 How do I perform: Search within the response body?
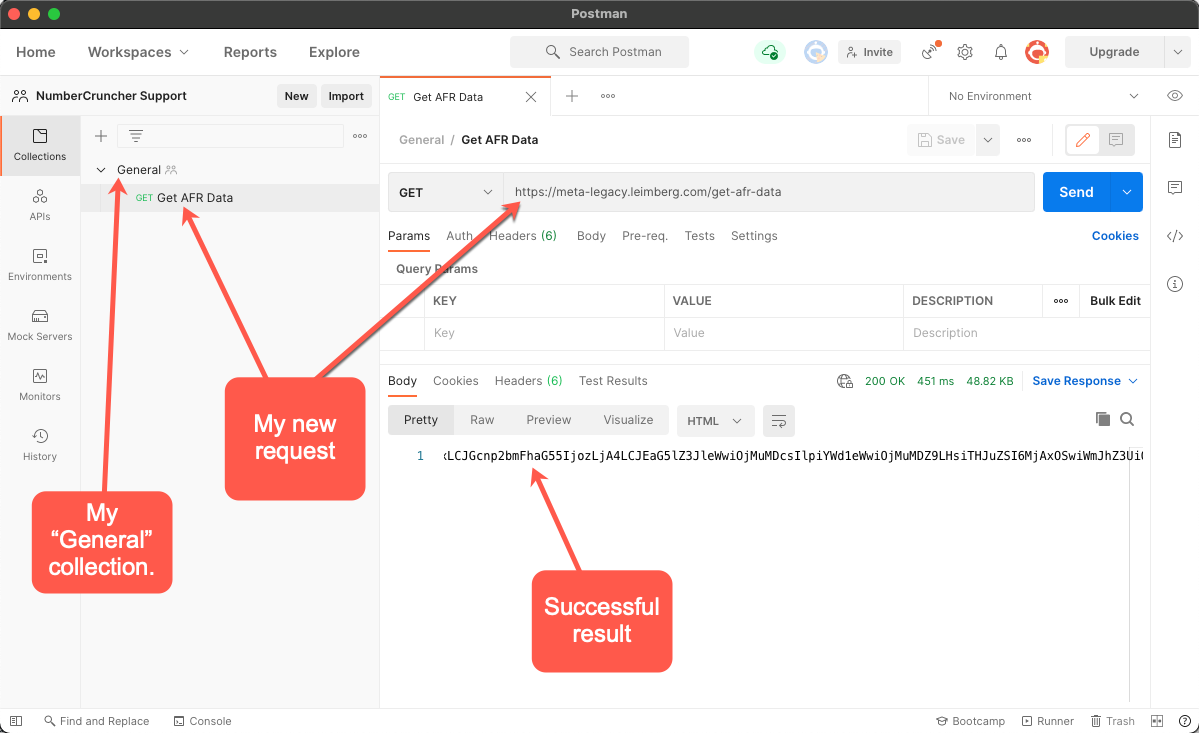point(1127,419)
